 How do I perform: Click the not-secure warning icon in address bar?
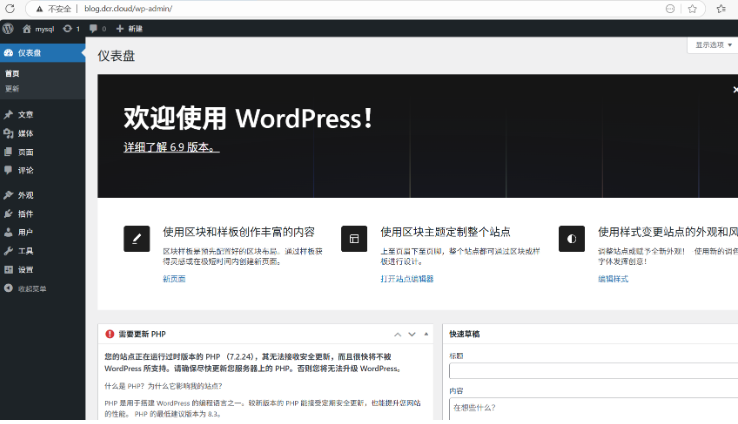pyautogui.click(x=40, y=9)
